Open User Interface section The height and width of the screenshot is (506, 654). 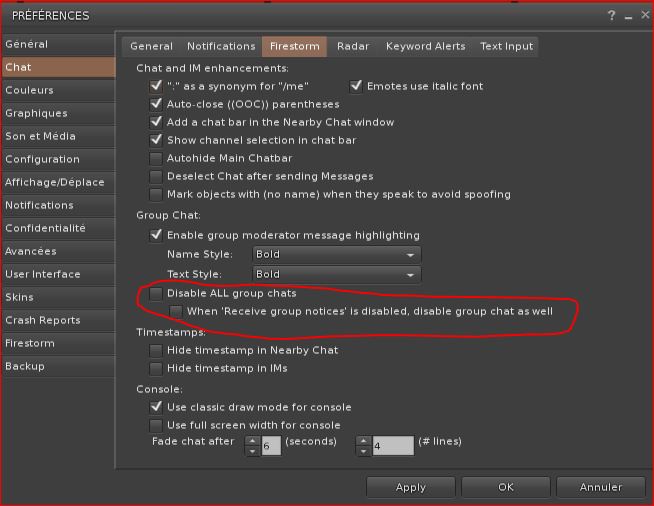(58, 274)
